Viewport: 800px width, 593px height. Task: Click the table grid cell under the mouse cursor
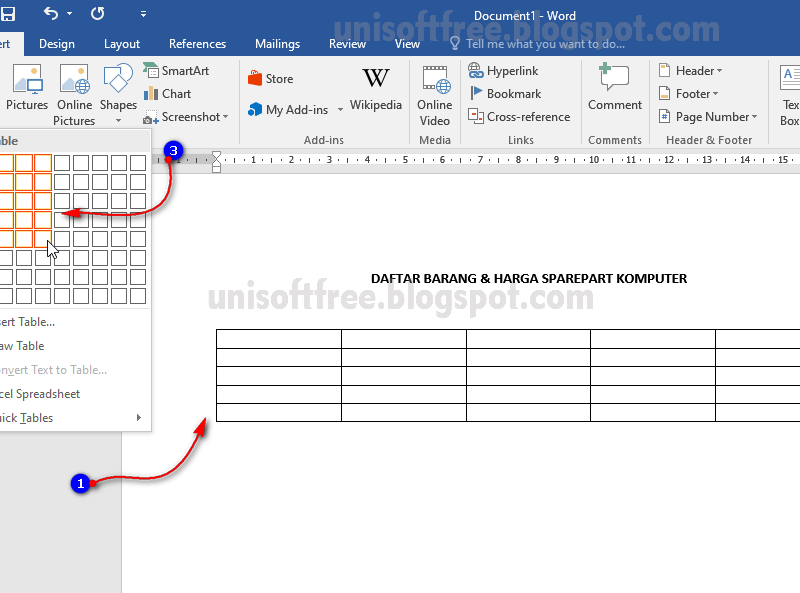click(43, 239)
